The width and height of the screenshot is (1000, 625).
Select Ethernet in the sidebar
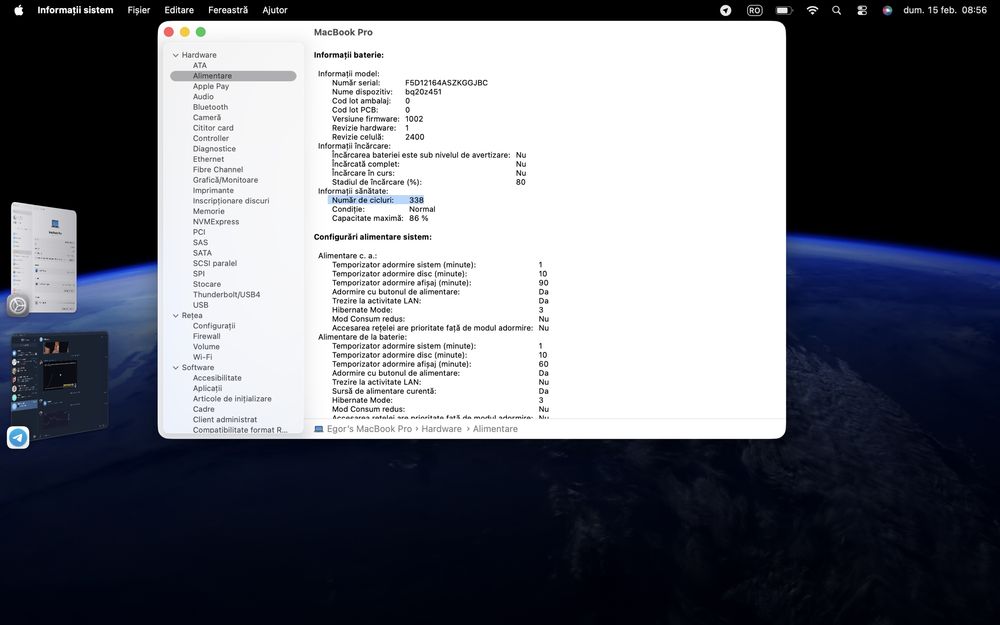pos(209,159)
